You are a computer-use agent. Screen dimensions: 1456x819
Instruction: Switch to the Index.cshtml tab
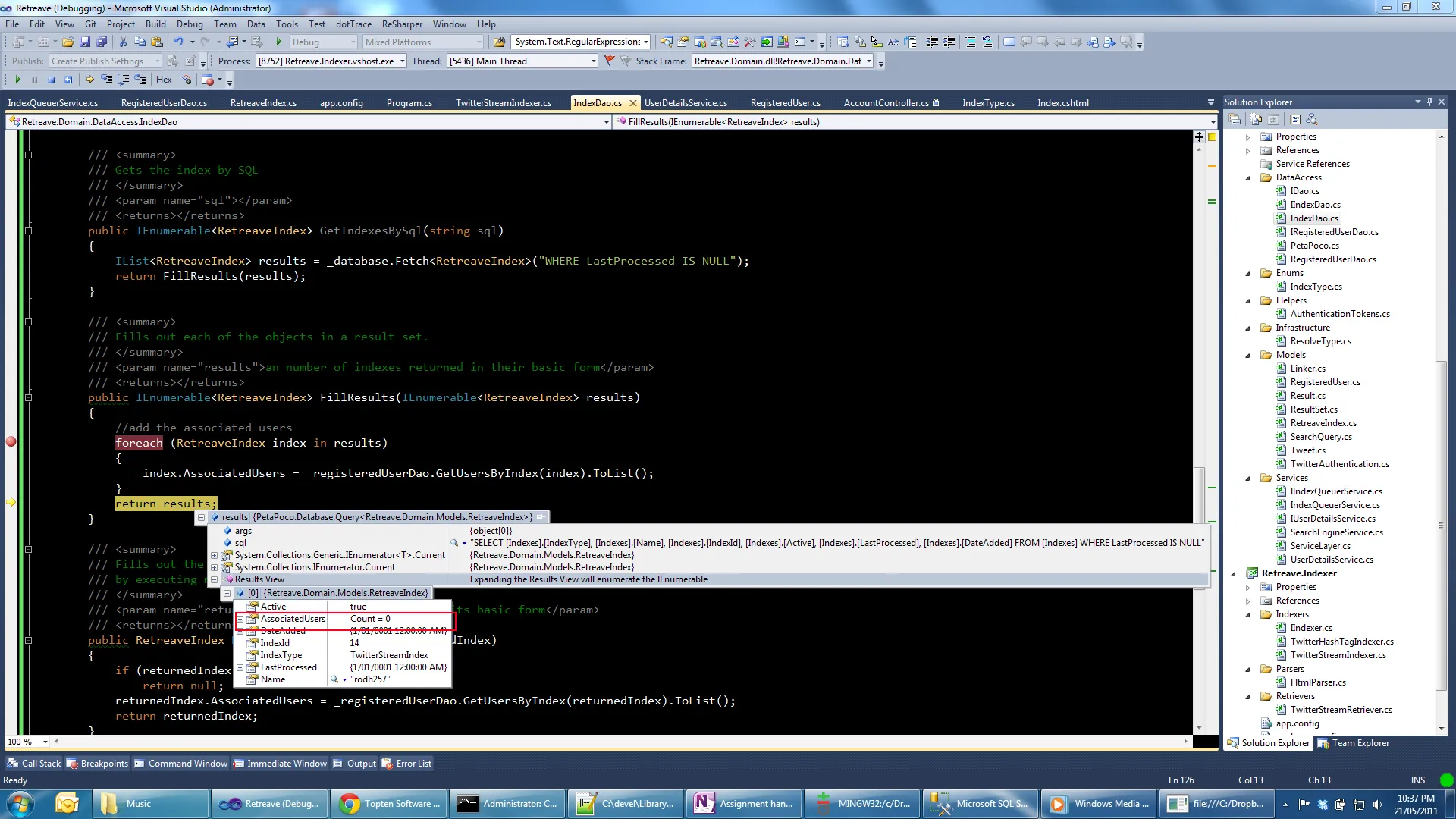click(1062, 103)
